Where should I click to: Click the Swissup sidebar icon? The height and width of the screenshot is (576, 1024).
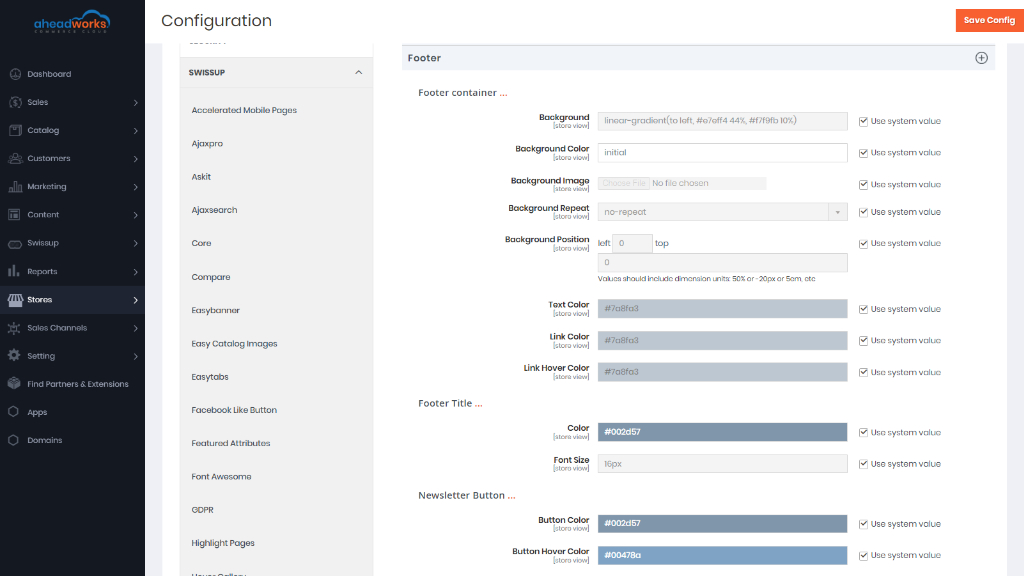[15, 243]
